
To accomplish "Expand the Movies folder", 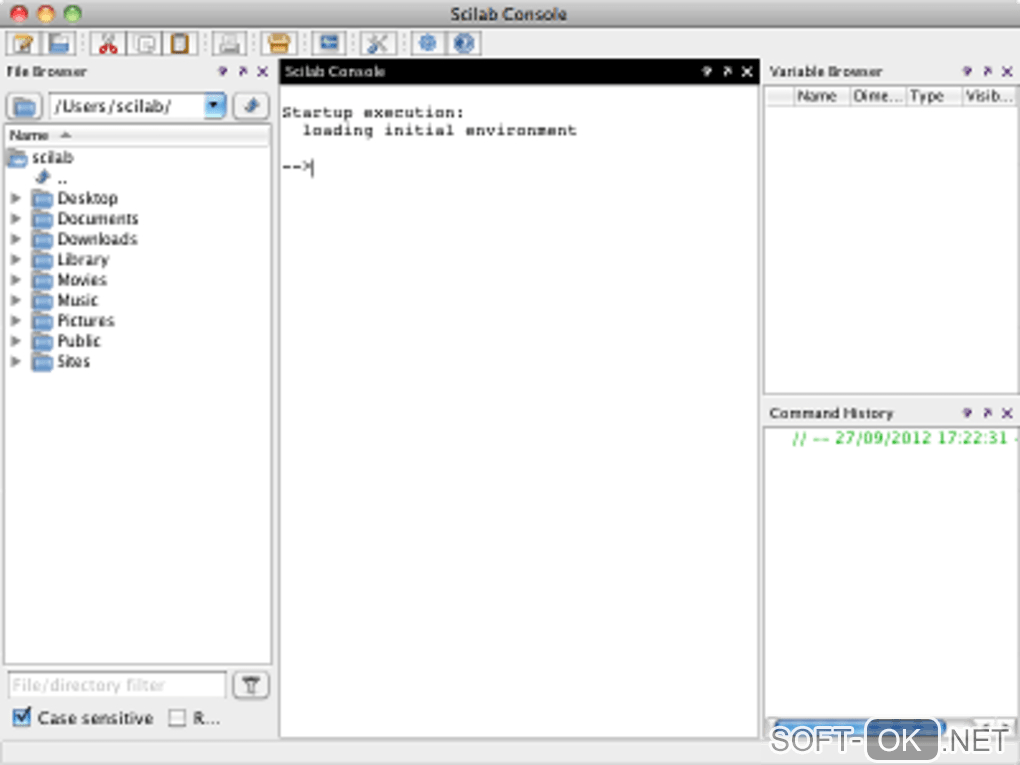I will (16, 280).
